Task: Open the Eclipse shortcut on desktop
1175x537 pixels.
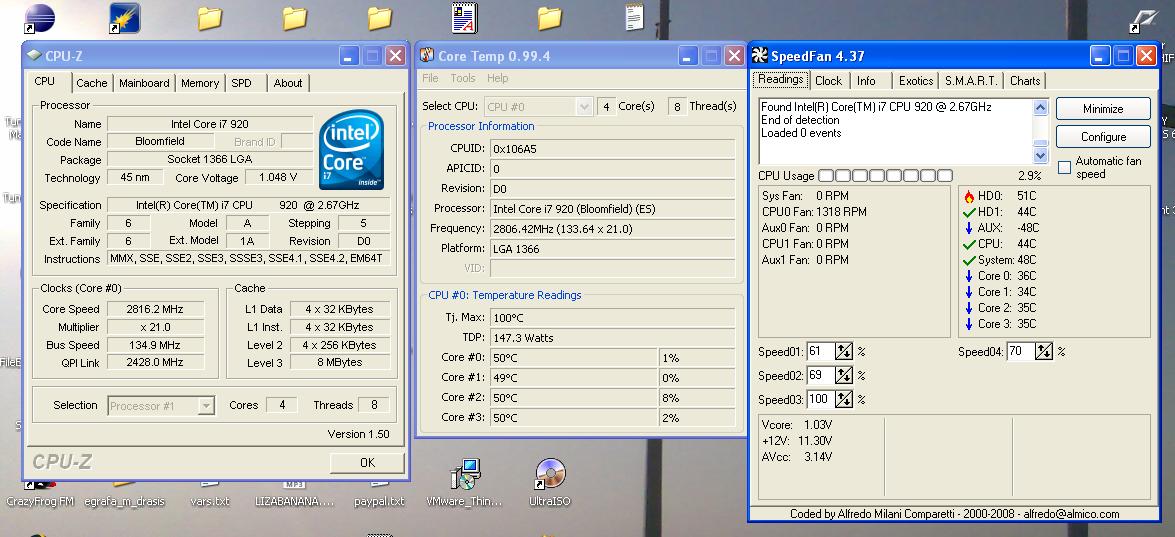Action: [x=39, y=18]
